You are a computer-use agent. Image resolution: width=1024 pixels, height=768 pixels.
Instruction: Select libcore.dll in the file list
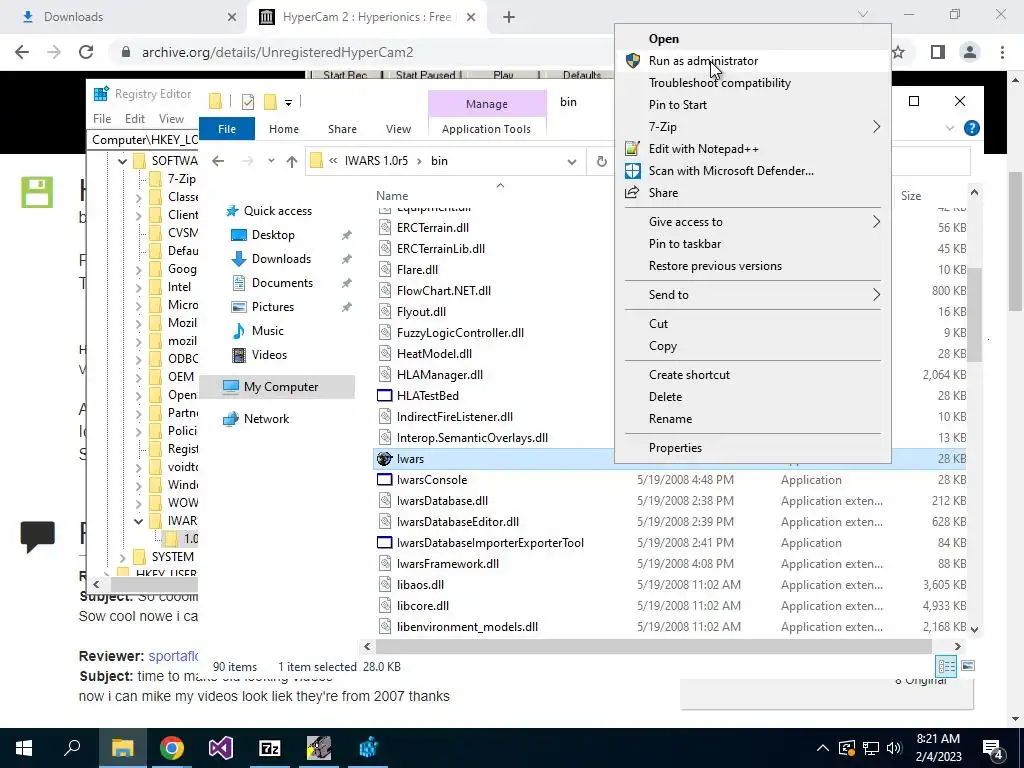[423, 606]
